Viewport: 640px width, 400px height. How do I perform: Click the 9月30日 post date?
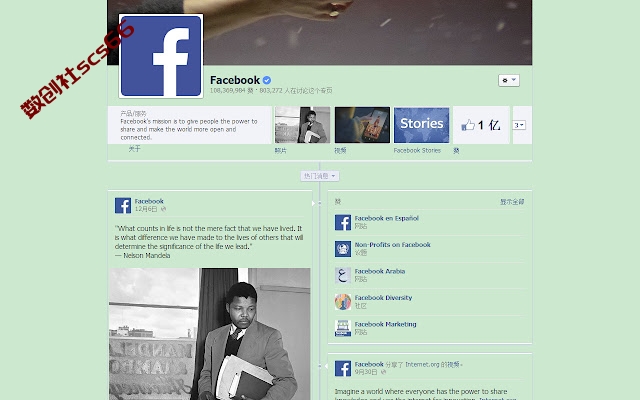click(x=366, y=372)
